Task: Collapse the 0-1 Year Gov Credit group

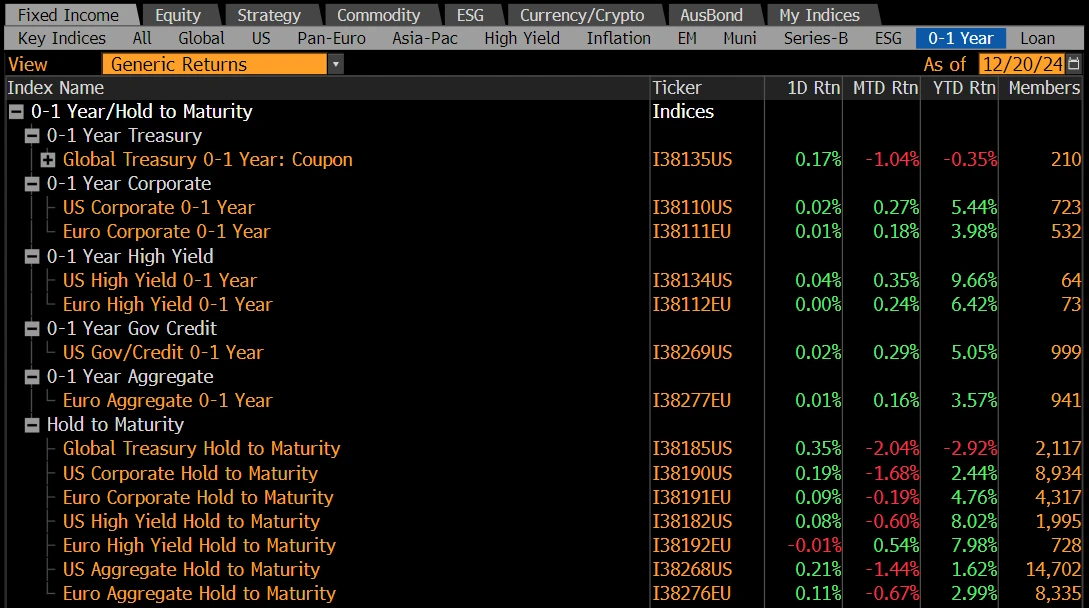Action: click(x=32, y=329)
